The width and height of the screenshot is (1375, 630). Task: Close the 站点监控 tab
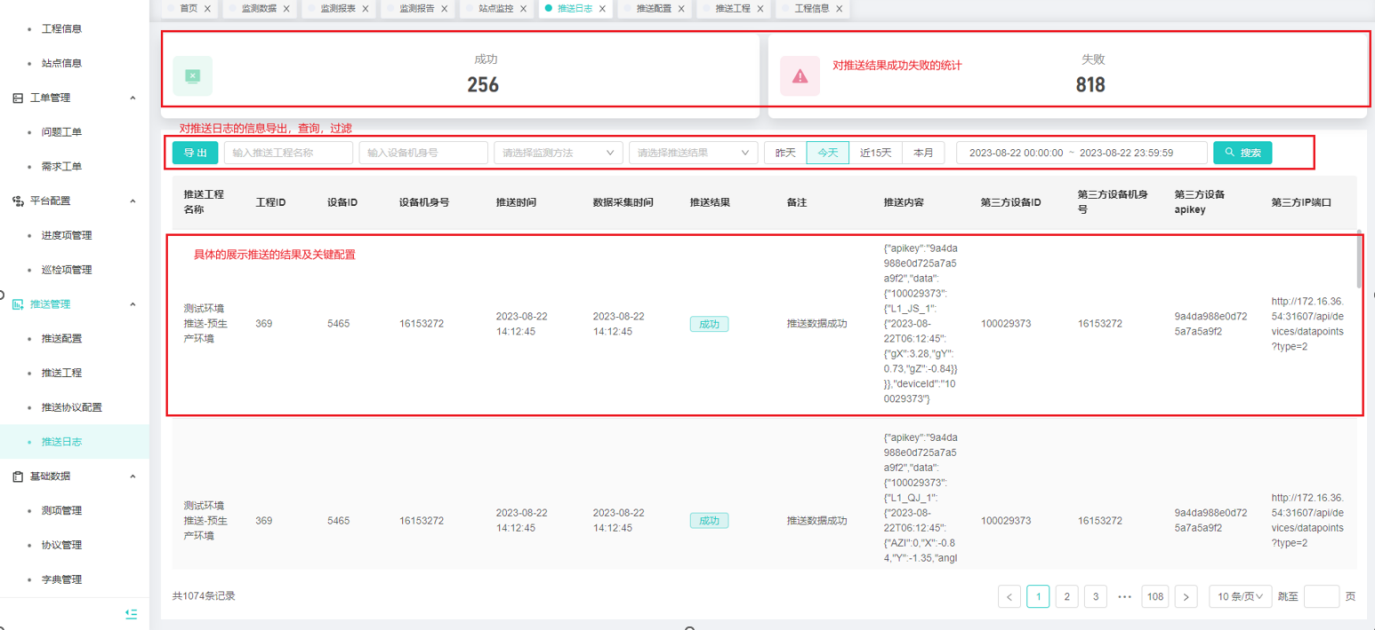point(524,9)
